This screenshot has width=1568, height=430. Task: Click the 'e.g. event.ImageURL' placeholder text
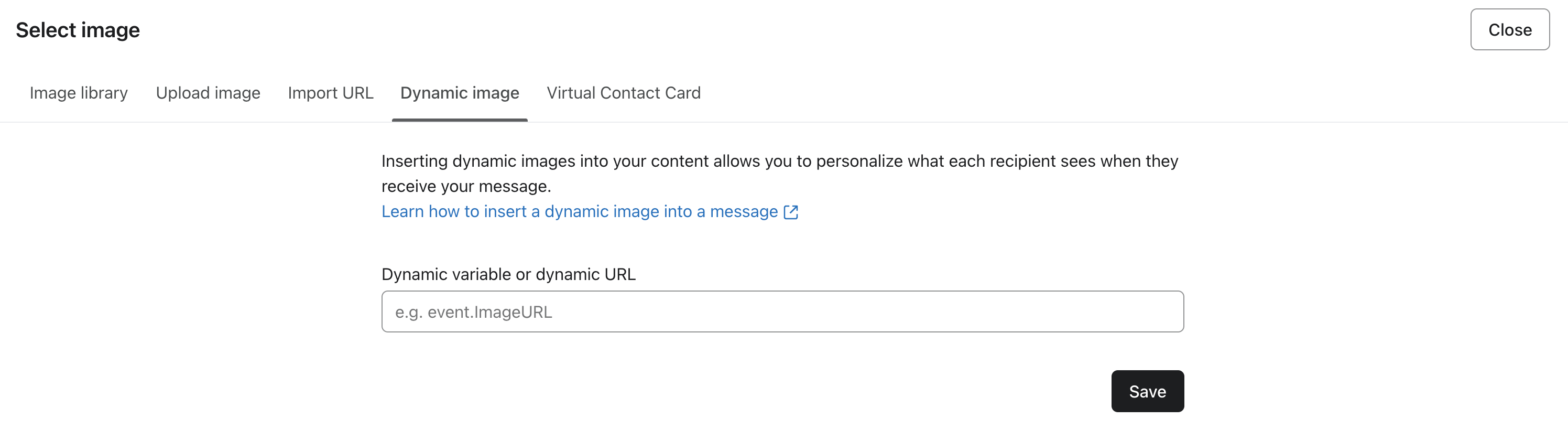click(474, 313)
